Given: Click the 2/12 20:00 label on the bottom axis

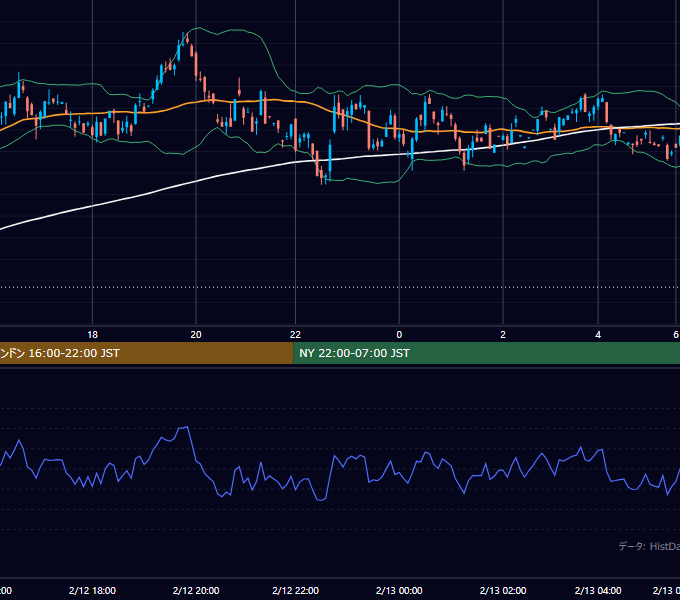Looking at the screenshot, I should (x=196, y=590).
